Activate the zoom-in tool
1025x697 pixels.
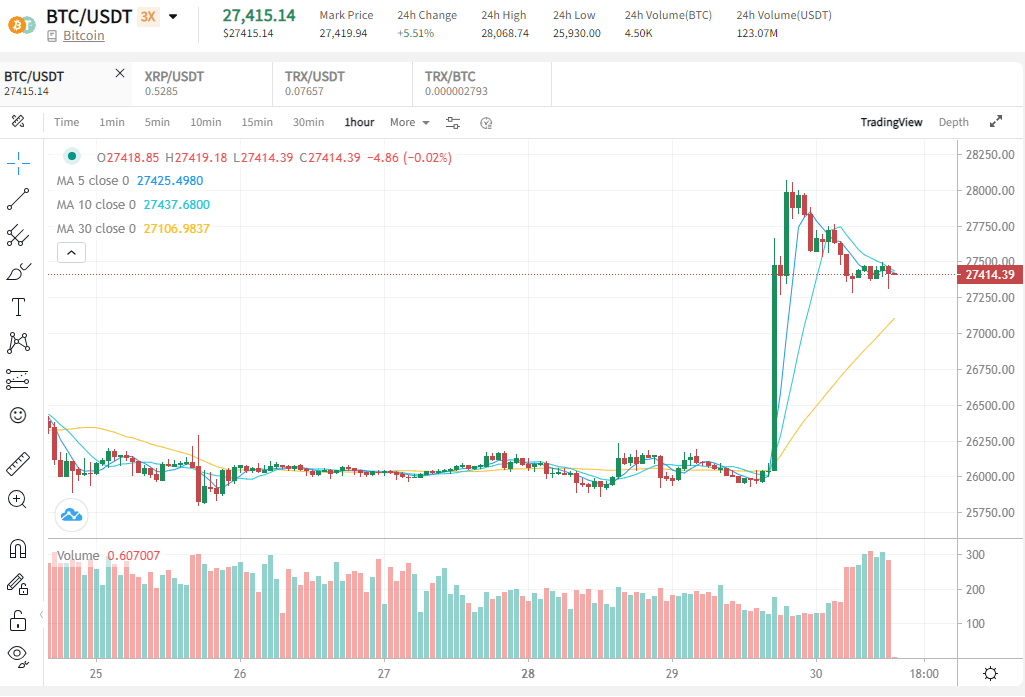coord(17,500)
